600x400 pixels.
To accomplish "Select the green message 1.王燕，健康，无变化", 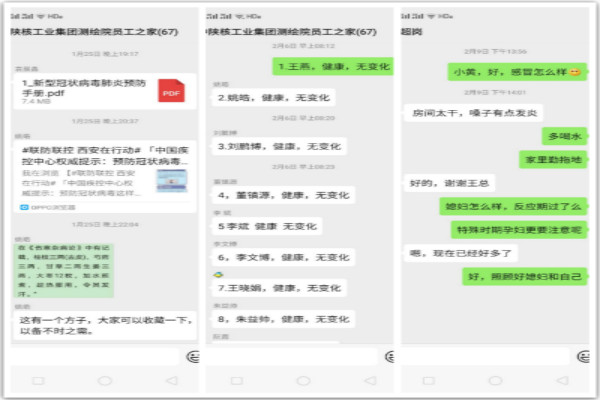I will tap(333, 68).
